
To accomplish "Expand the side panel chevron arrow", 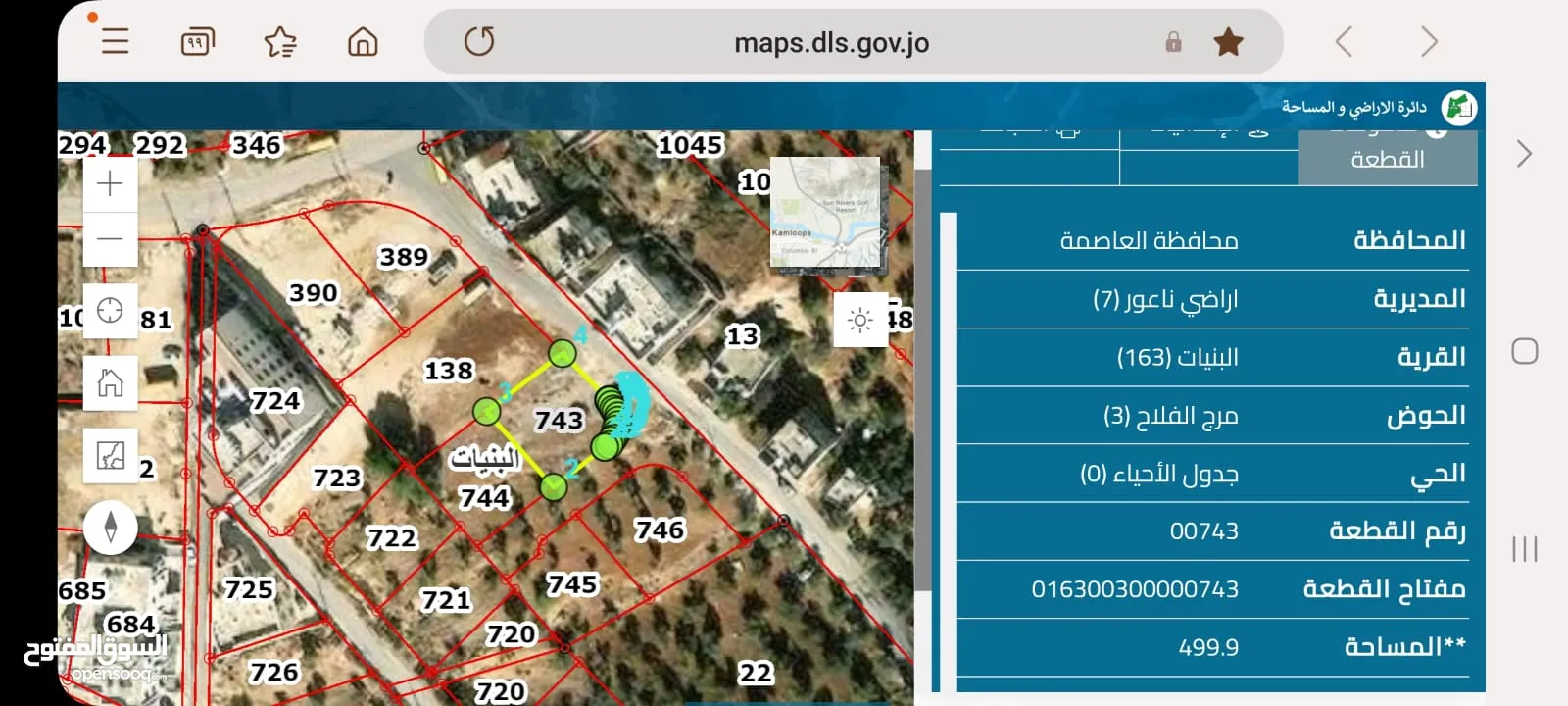I will click(x=1523, y=154).
